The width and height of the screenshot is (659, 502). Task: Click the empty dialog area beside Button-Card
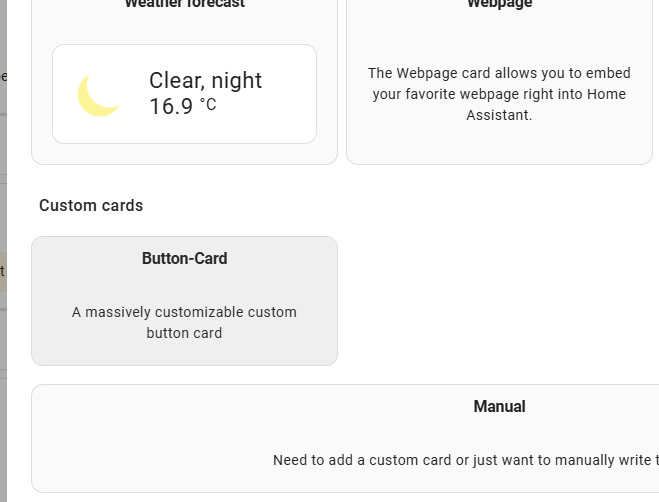point(496,301)
